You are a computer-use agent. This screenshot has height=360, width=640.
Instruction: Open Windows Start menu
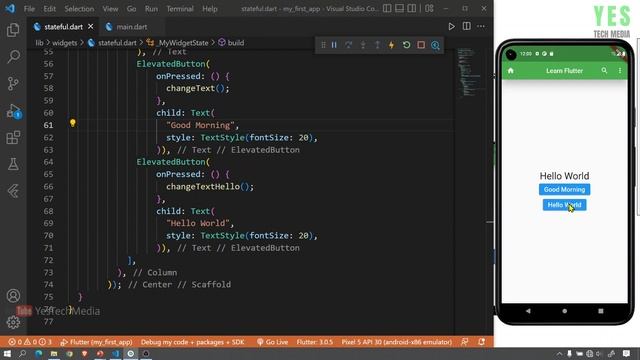point(7,353)
